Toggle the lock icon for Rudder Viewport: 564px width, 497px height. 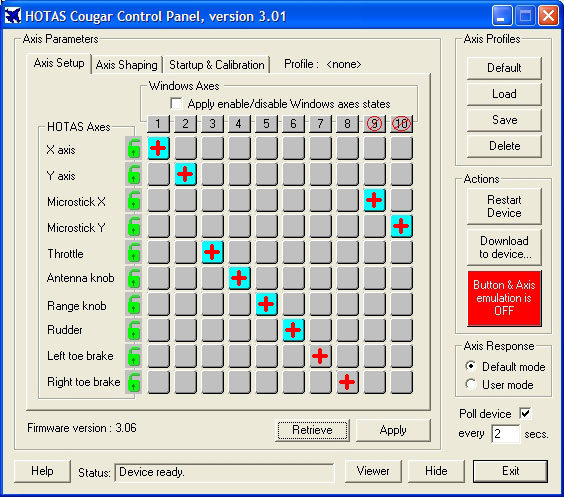pos(133,330)
